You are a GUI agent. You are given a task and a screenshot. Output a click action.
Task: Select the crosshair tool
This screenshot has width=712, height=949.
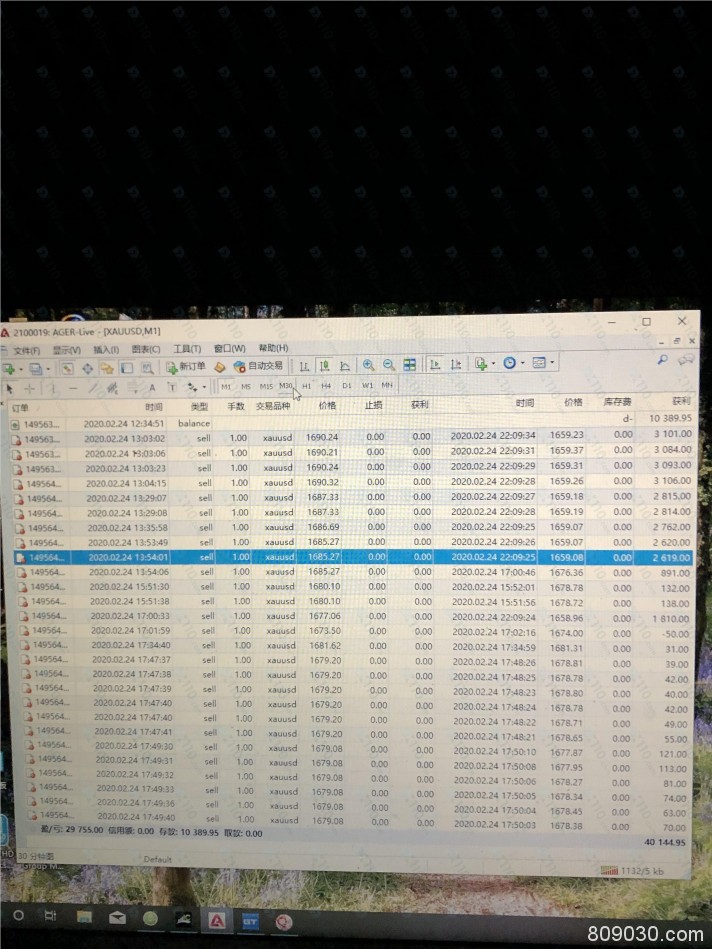[30, 389]
